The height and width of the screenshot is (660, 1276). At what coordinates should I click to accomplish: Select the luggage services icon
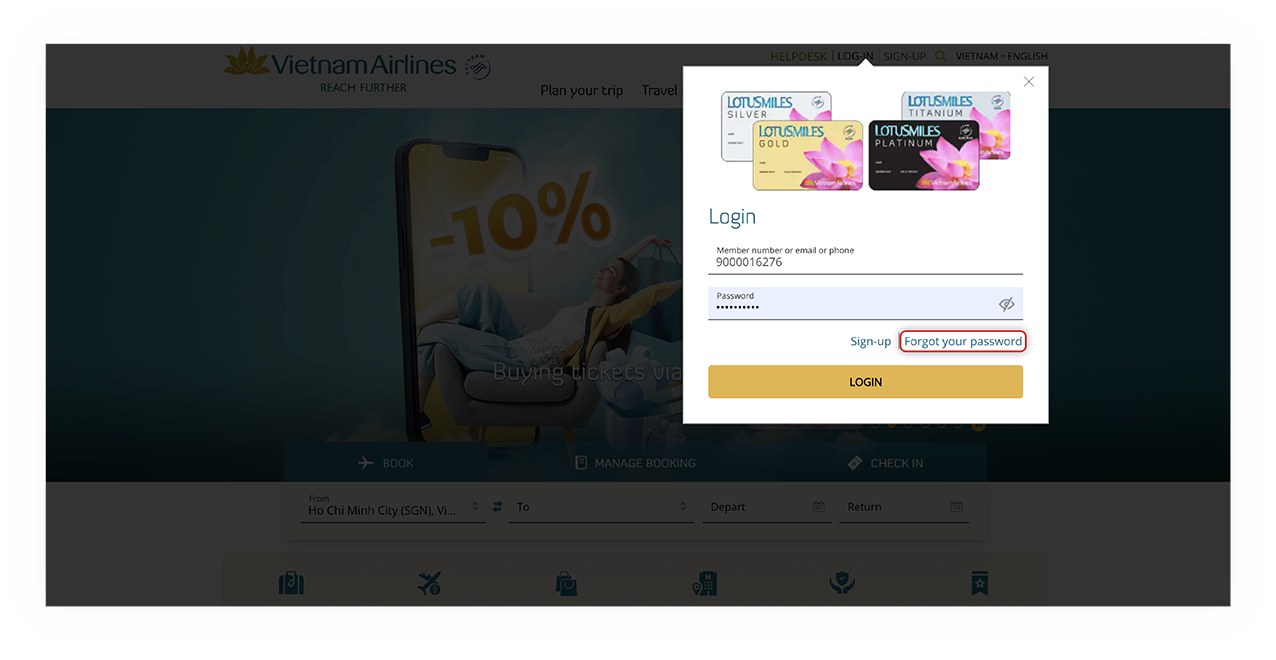(291, 583)
